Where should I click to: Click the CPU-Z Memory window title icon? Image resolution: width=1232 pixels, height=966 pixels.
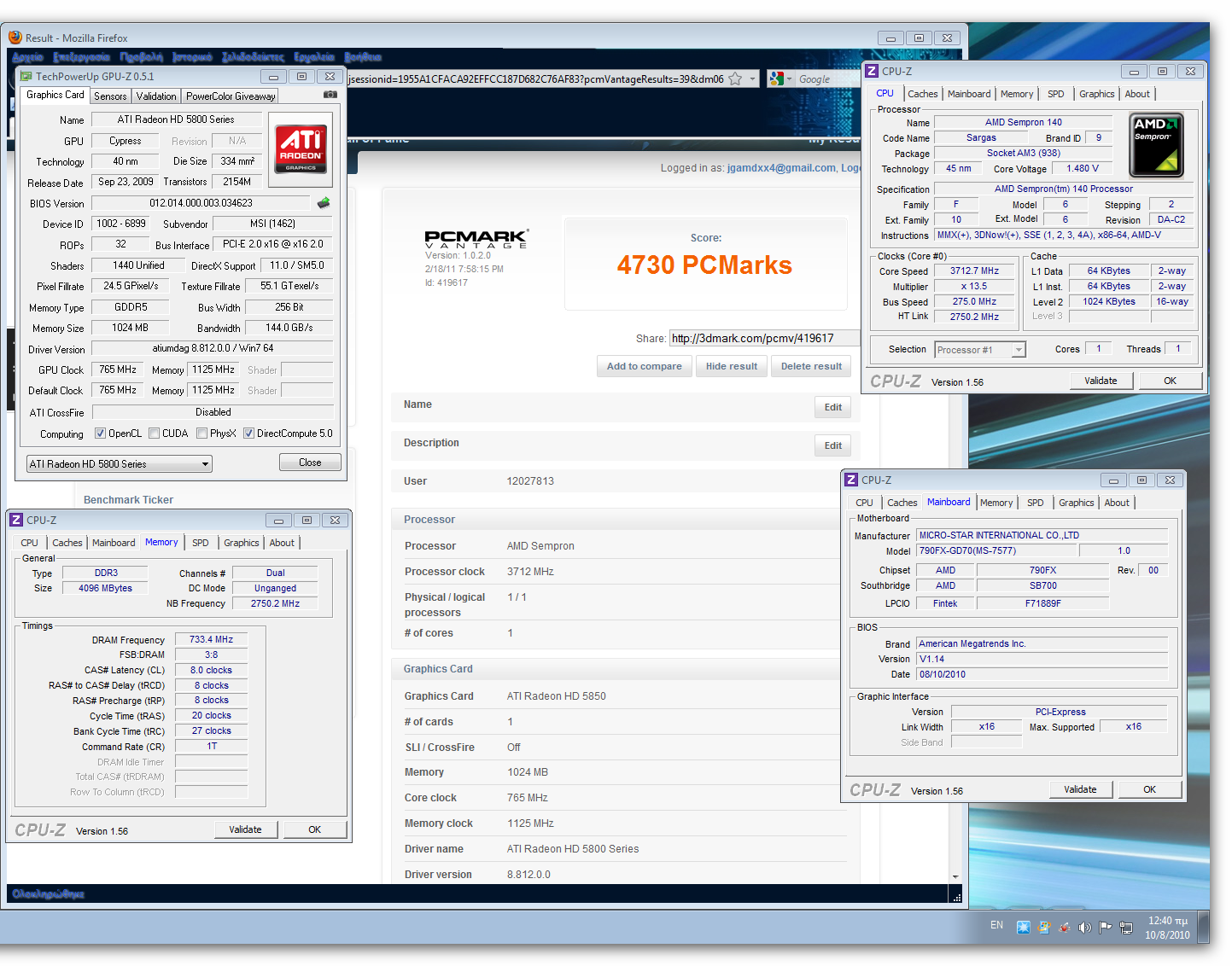tap(16, 520)
